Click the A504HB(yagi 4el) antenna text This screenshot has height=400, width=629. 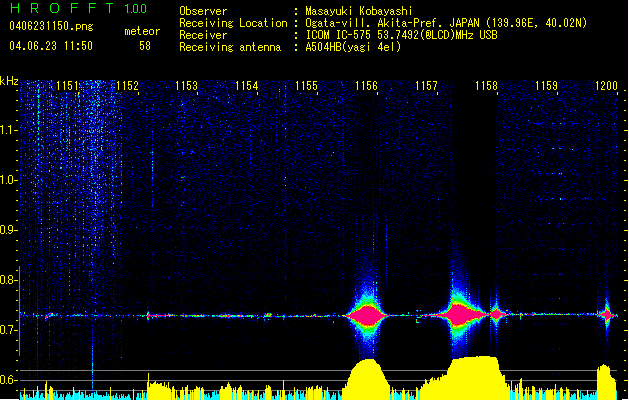353,47
